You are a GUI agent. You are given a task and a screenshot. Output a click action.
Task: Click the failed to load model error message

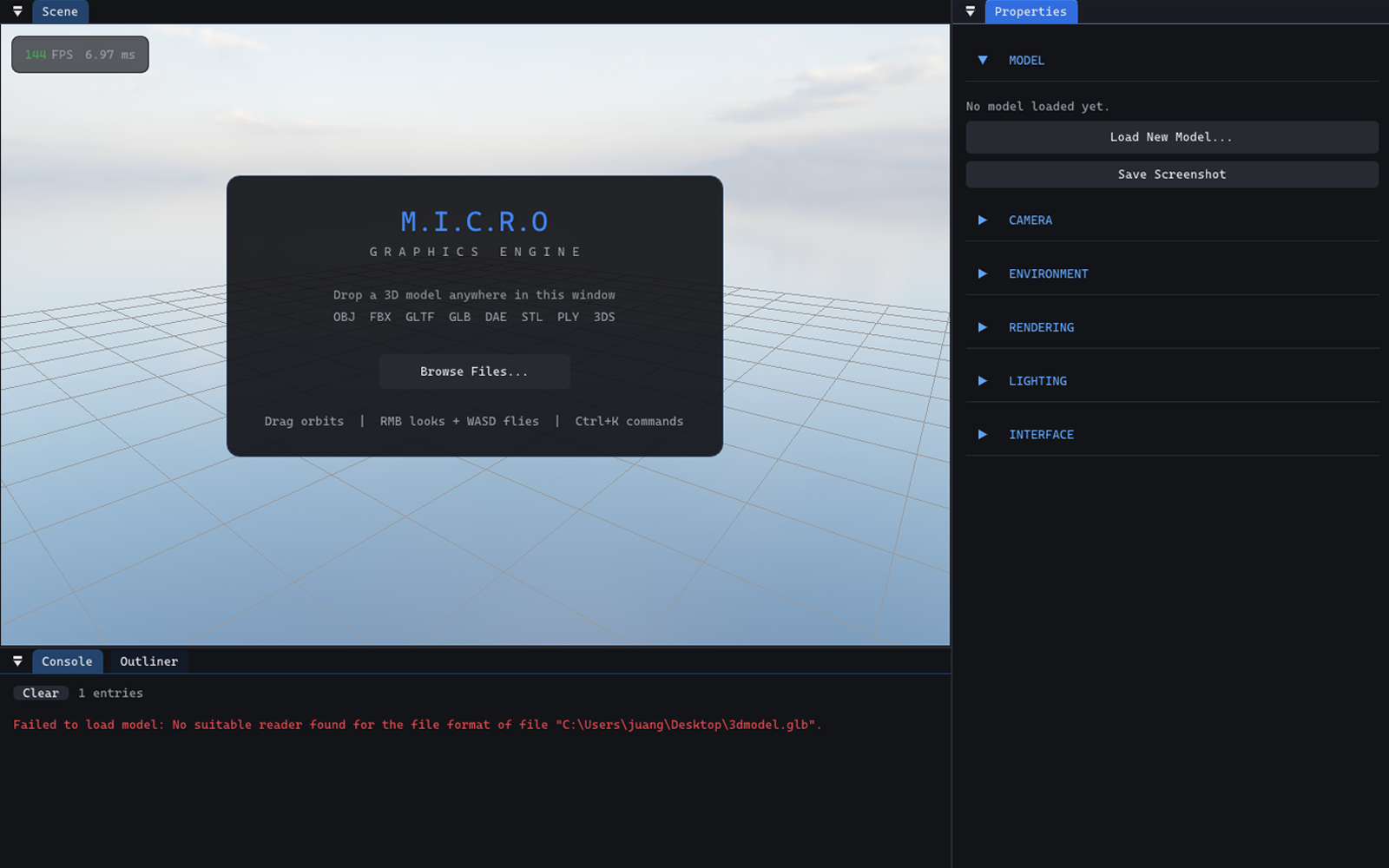pos(418,725)
